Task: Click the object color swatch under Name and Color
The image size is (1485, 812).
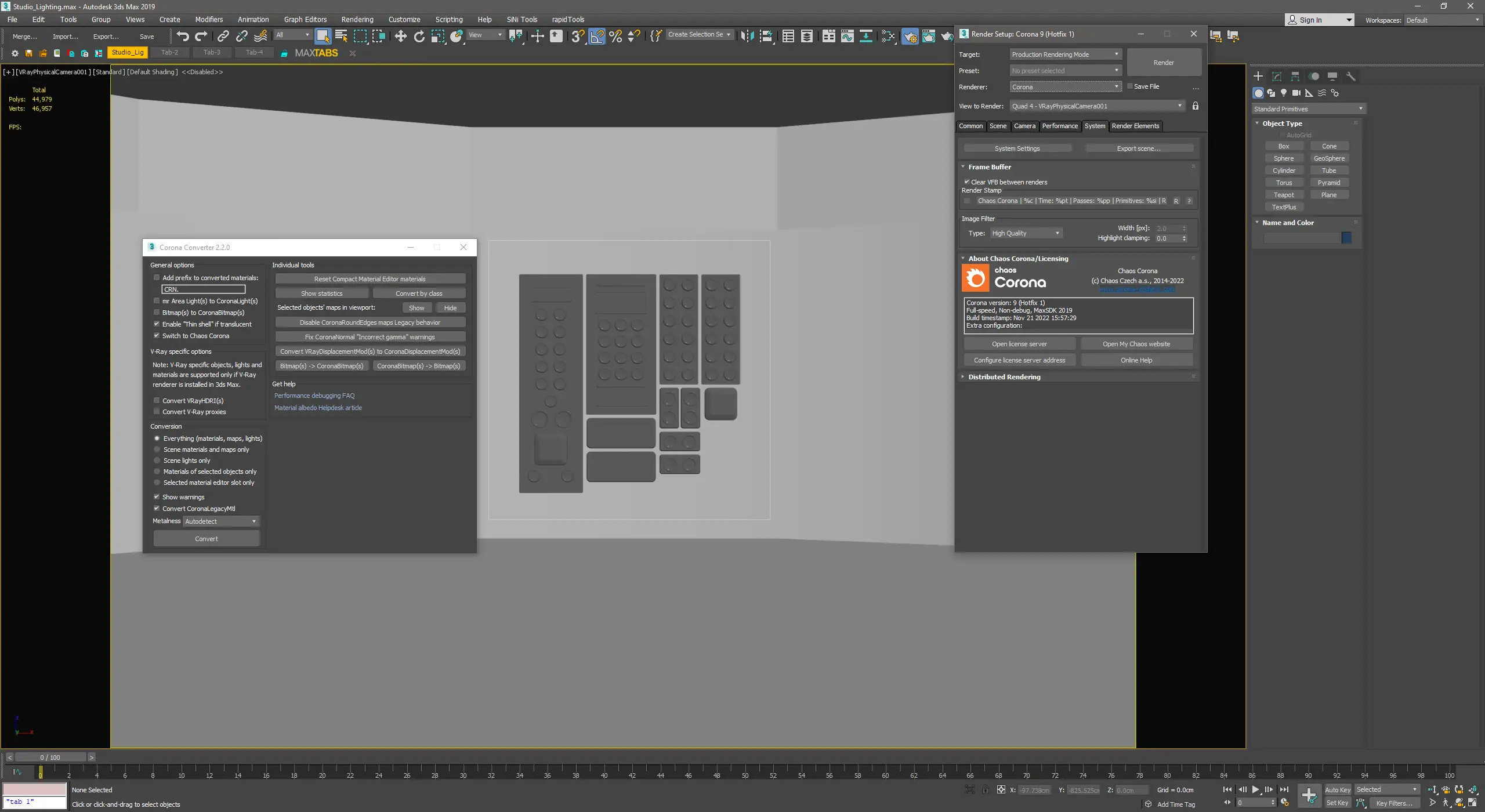Action: 1346,238
